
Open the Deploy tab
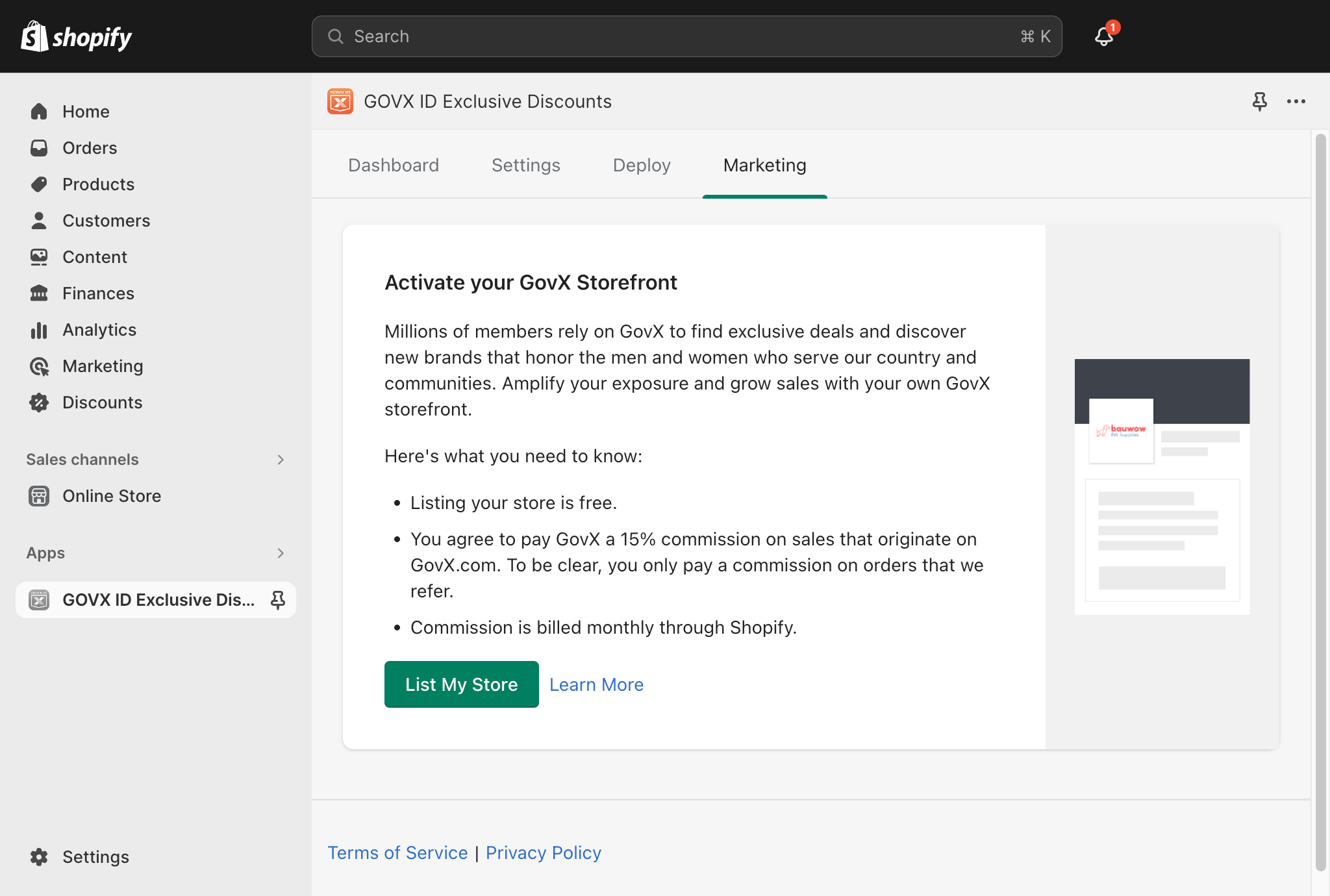[642, 165]
